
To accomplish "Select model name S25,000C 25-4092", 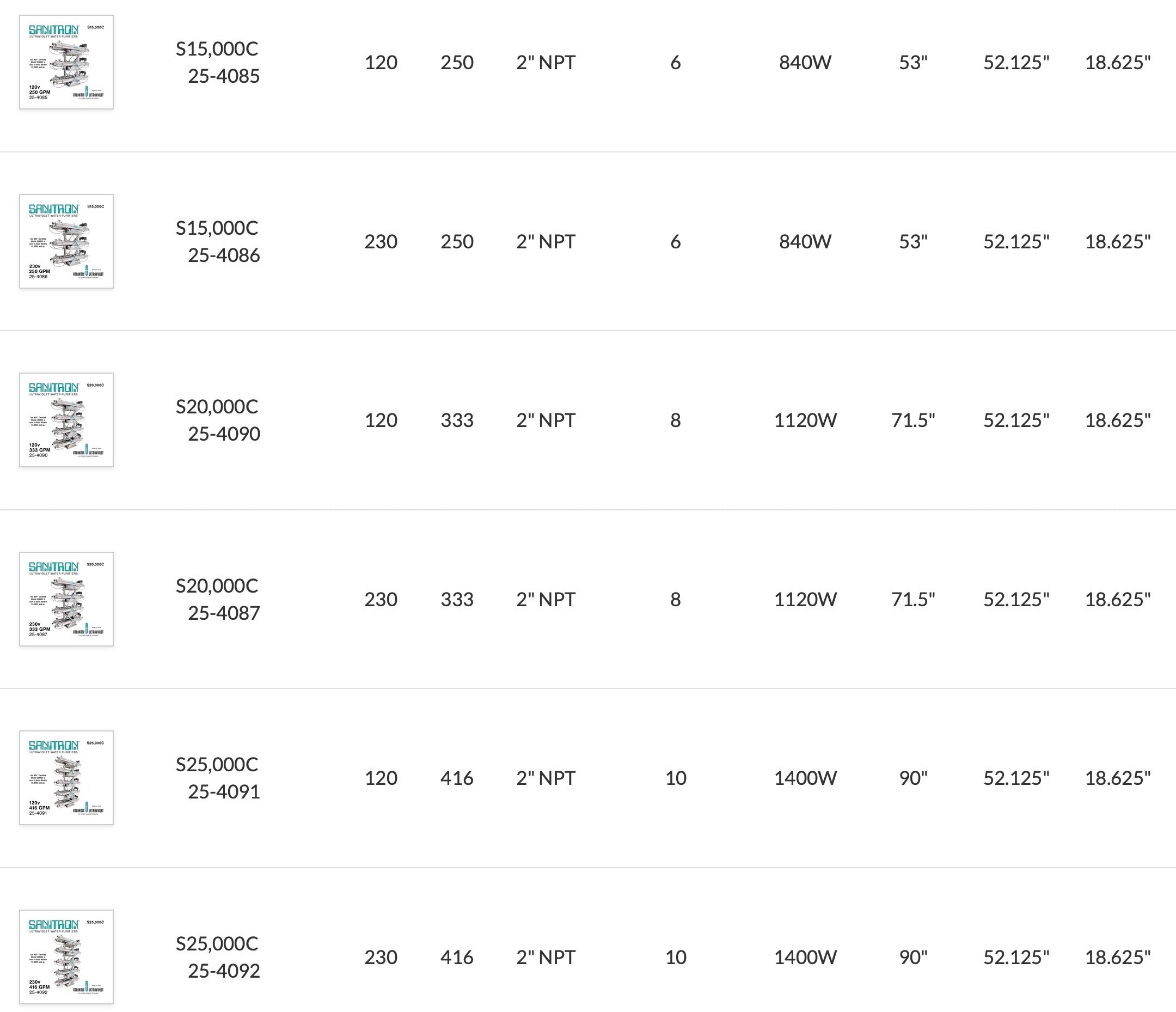I will [x=217, y=957].
